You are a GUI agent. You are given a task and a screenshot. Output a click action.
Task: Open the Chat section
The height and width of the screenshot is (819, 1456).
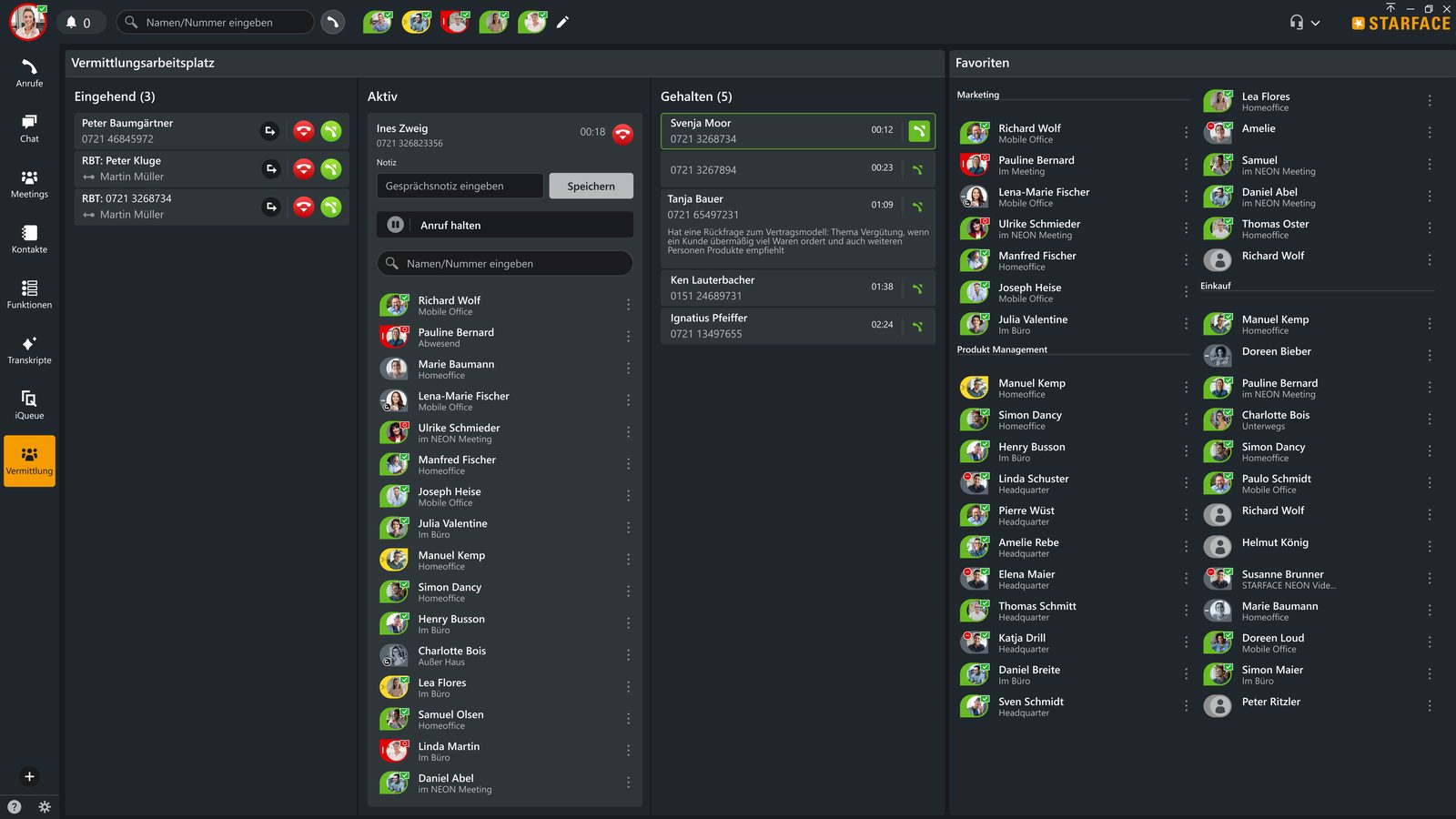pos(29,128)
